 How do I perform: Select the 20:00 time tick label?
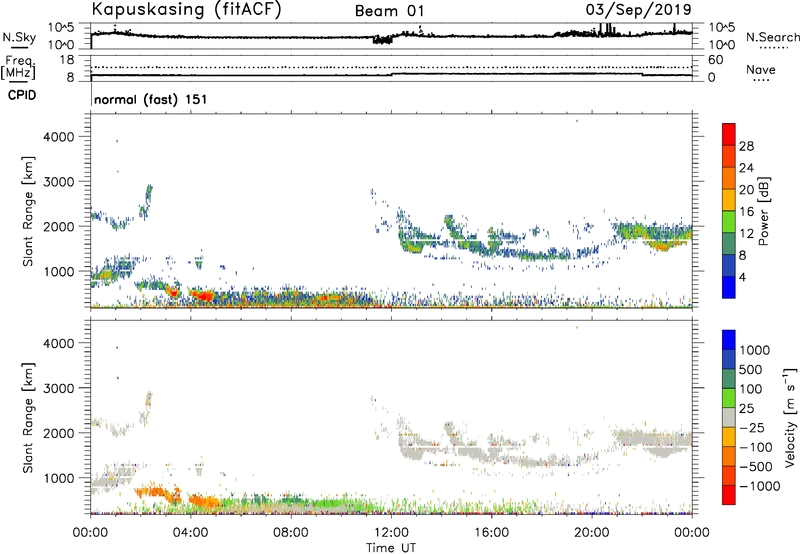pyautogui.click(x=592, y=533)
